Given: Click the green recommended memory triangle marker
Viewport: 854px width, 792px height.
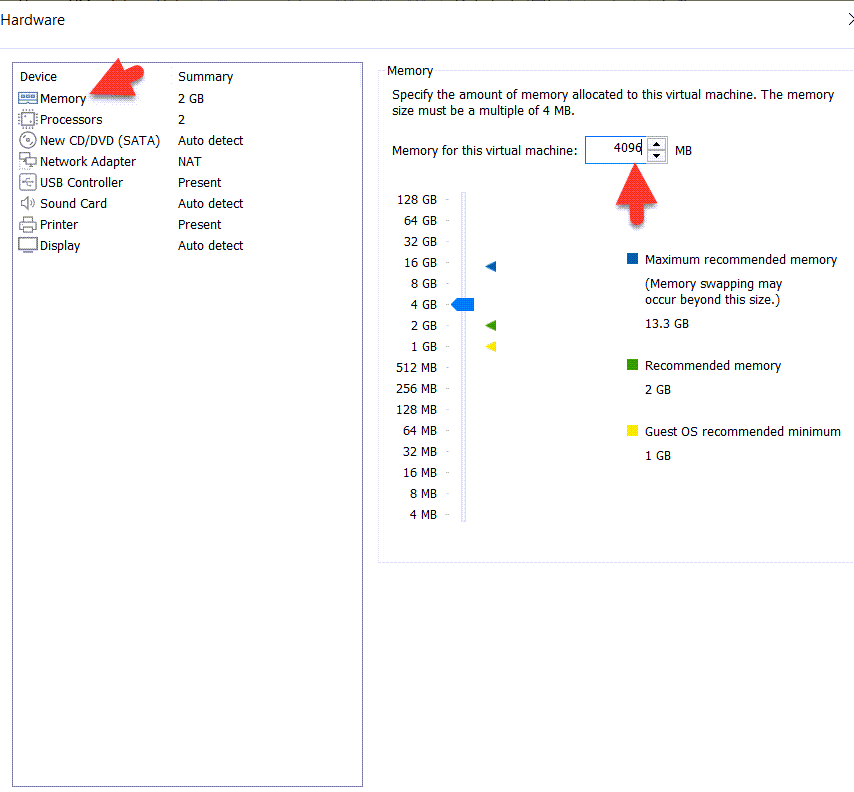Looking at the screenshot, I should (x=491, y=325).
